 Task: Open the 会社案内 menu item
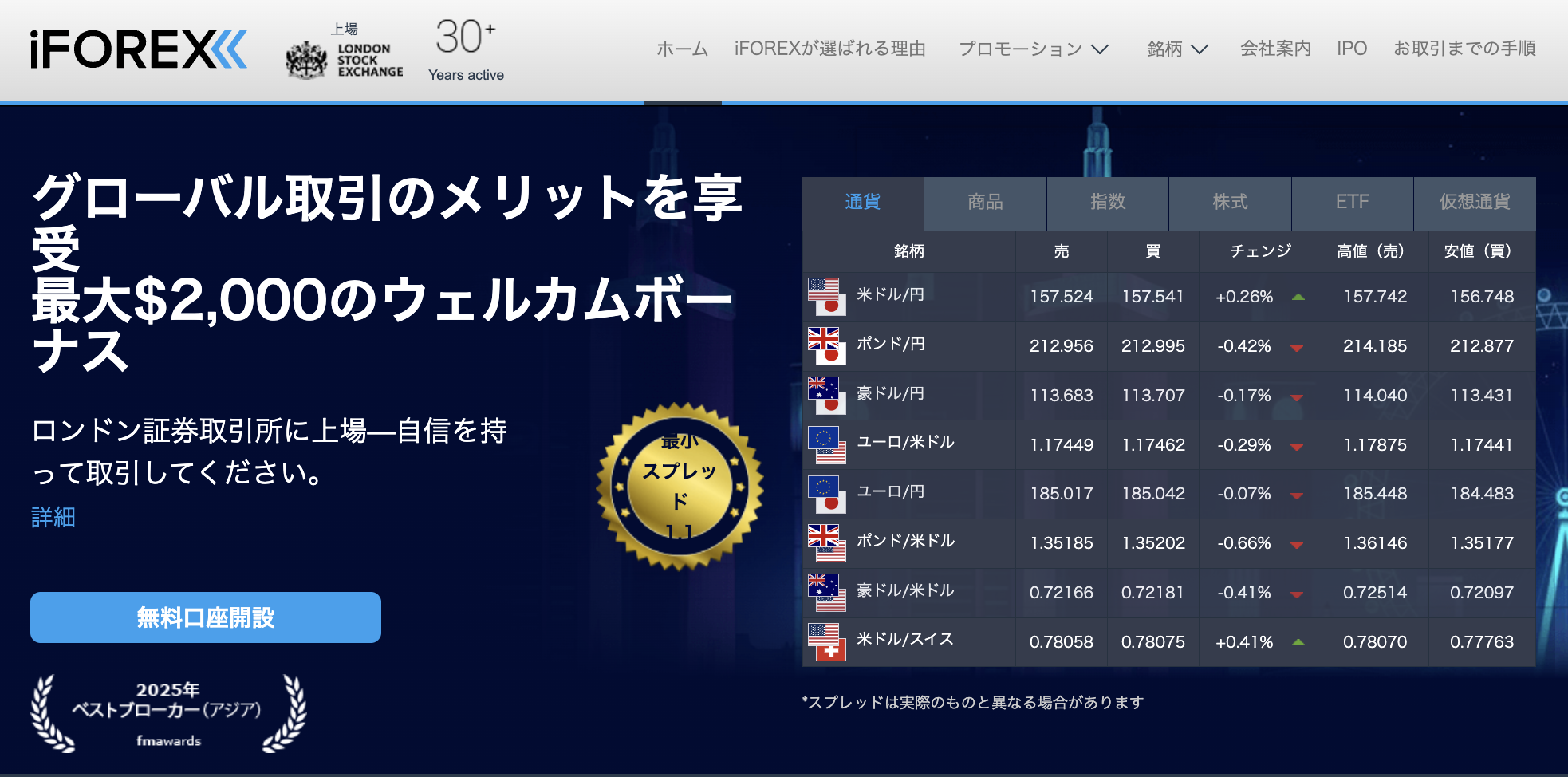click(1275, 49)
